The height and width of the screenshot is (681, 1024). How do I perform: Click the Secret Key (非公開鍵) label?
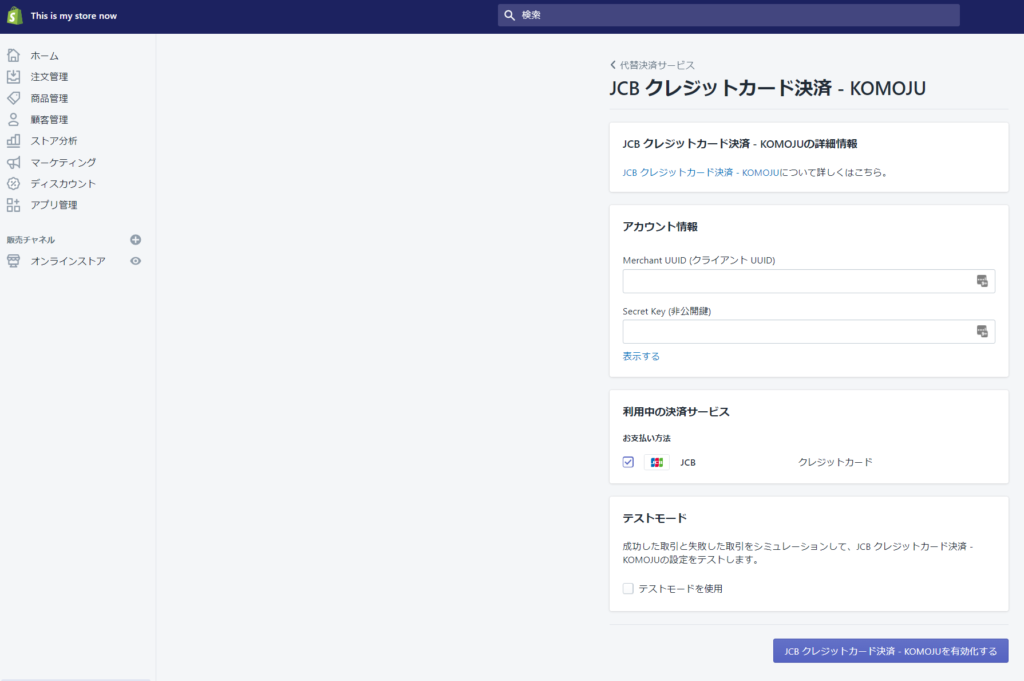[667, 311]
